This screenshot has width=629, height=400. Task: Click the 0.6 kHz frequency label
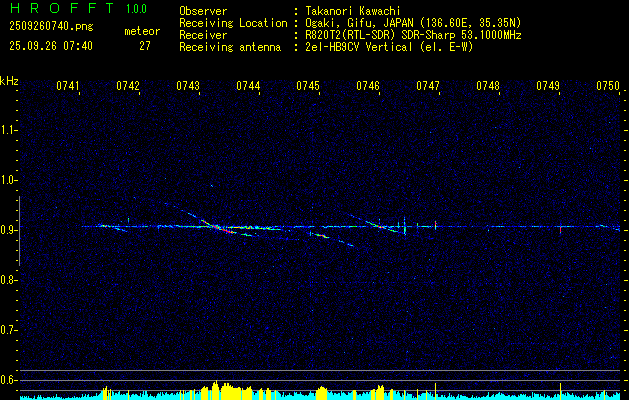tap(9, 380)
